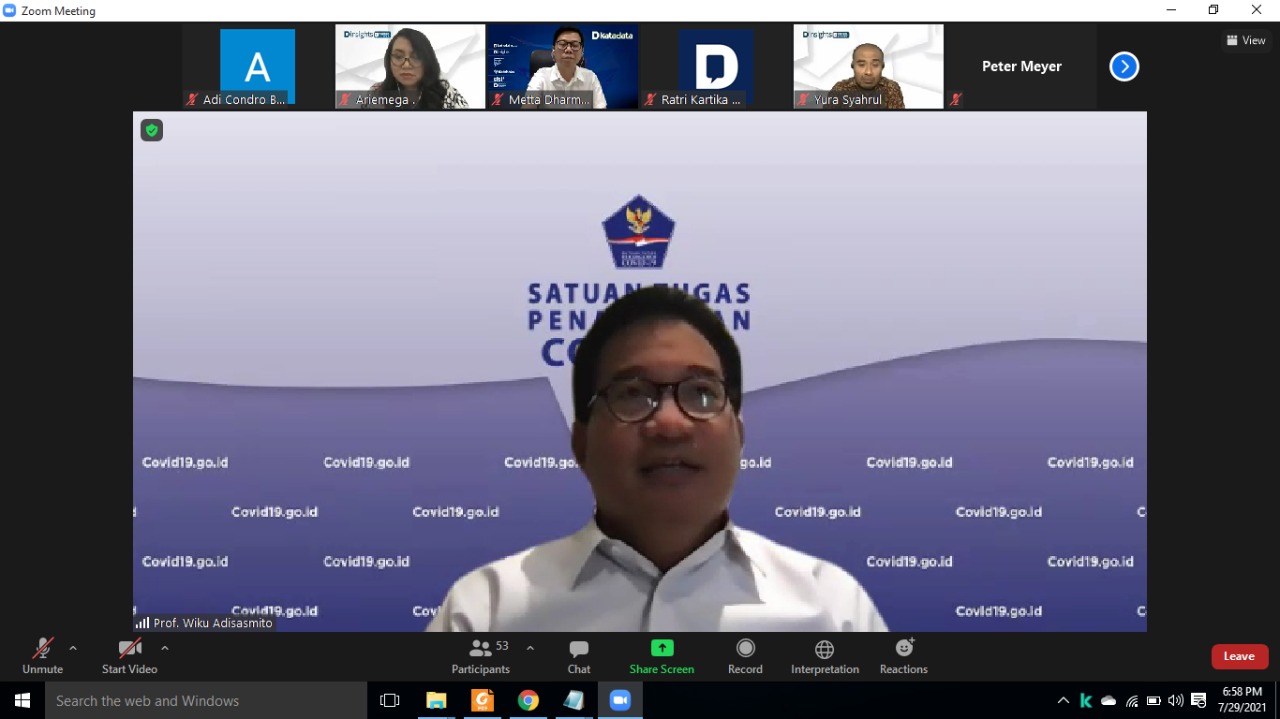Select the Peter Meyer participant tile
The width and height of the screenshot is (1280, 719).
pyautogui.click(x=1021, y=67)
